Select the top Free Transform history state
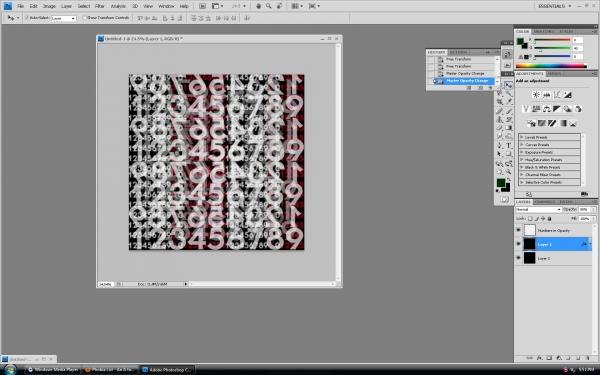The image size is (600, 375). click(x=461, y=59)
